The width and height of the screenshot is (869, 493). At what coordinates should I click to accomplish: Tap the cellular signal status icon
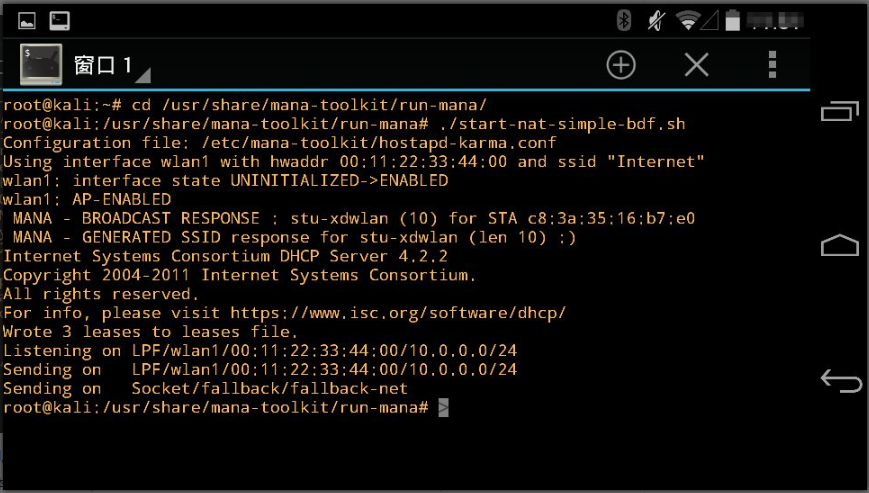pos(710,21)
